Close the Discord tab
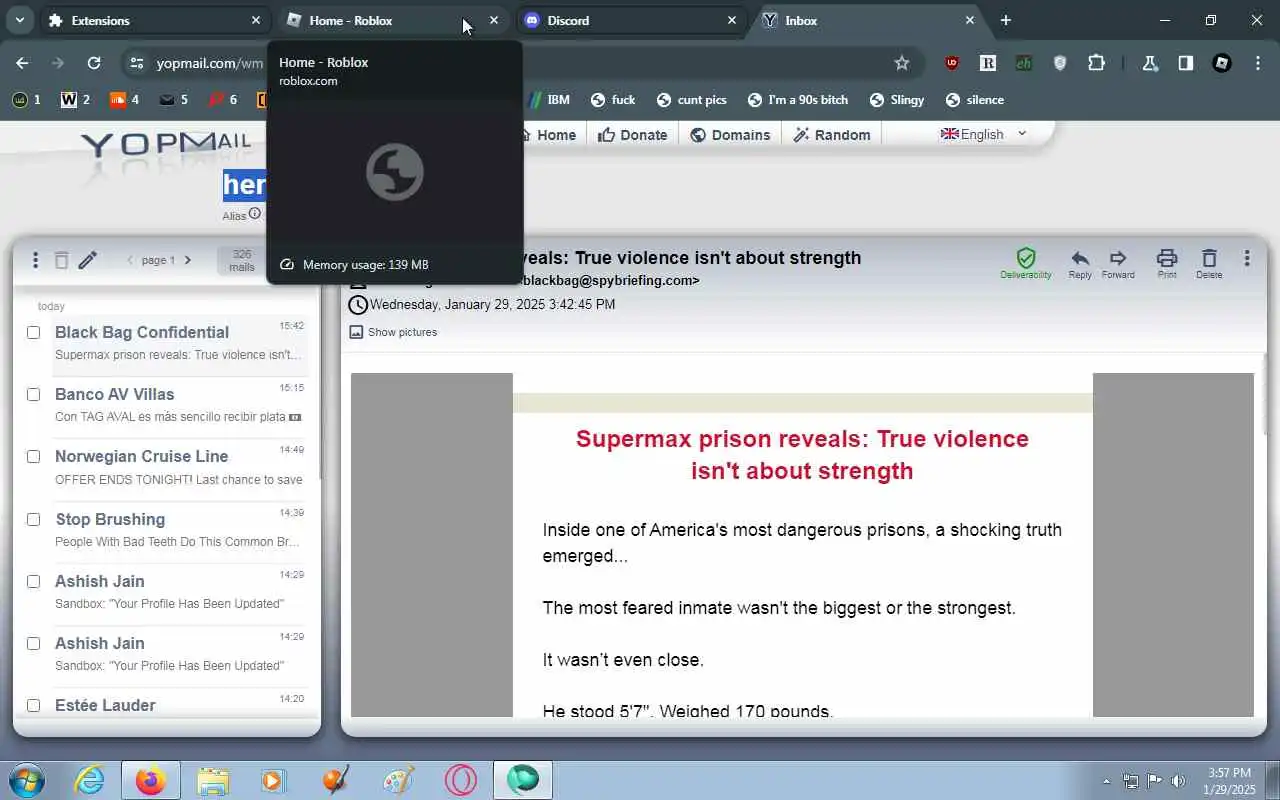 [731, 20]
